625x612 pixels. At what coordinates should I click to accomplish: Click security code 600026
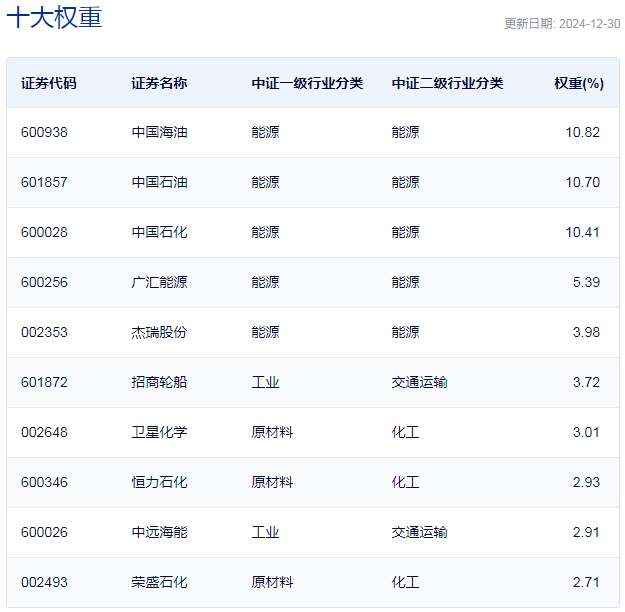pyautogui.click(x=44, y=532)
